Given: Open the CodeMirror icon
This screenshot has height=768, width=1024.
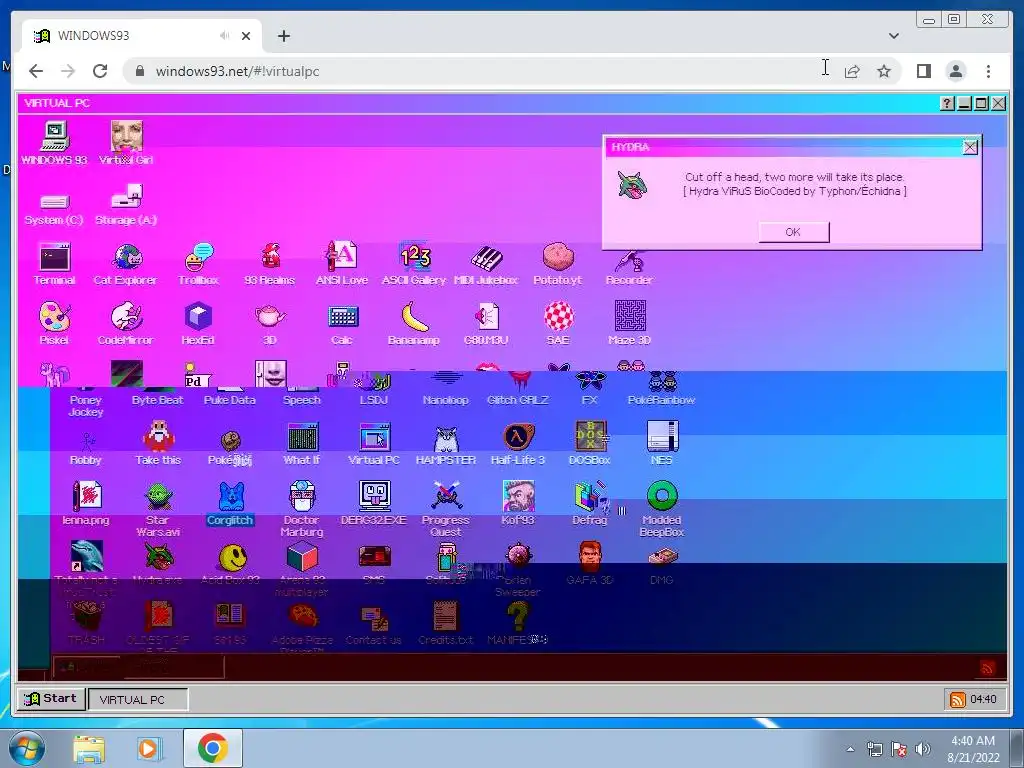Looking at the screenshot, I should tap(126, 317).
